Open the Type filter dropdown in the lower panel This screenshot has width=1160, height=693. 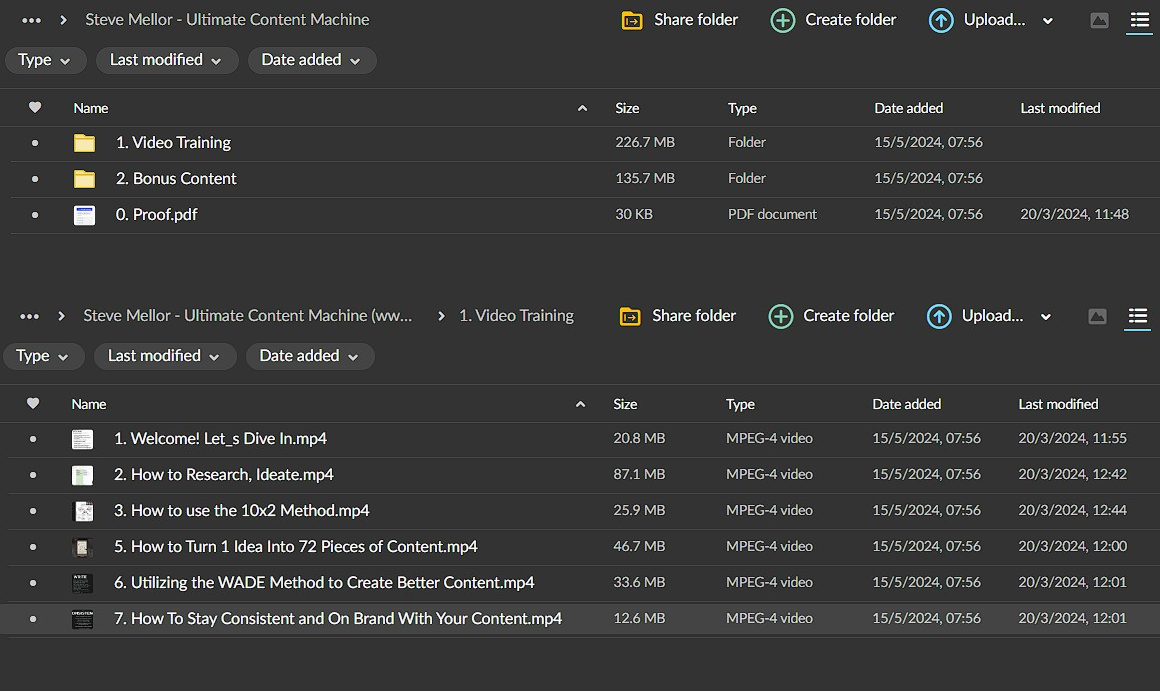43,356
